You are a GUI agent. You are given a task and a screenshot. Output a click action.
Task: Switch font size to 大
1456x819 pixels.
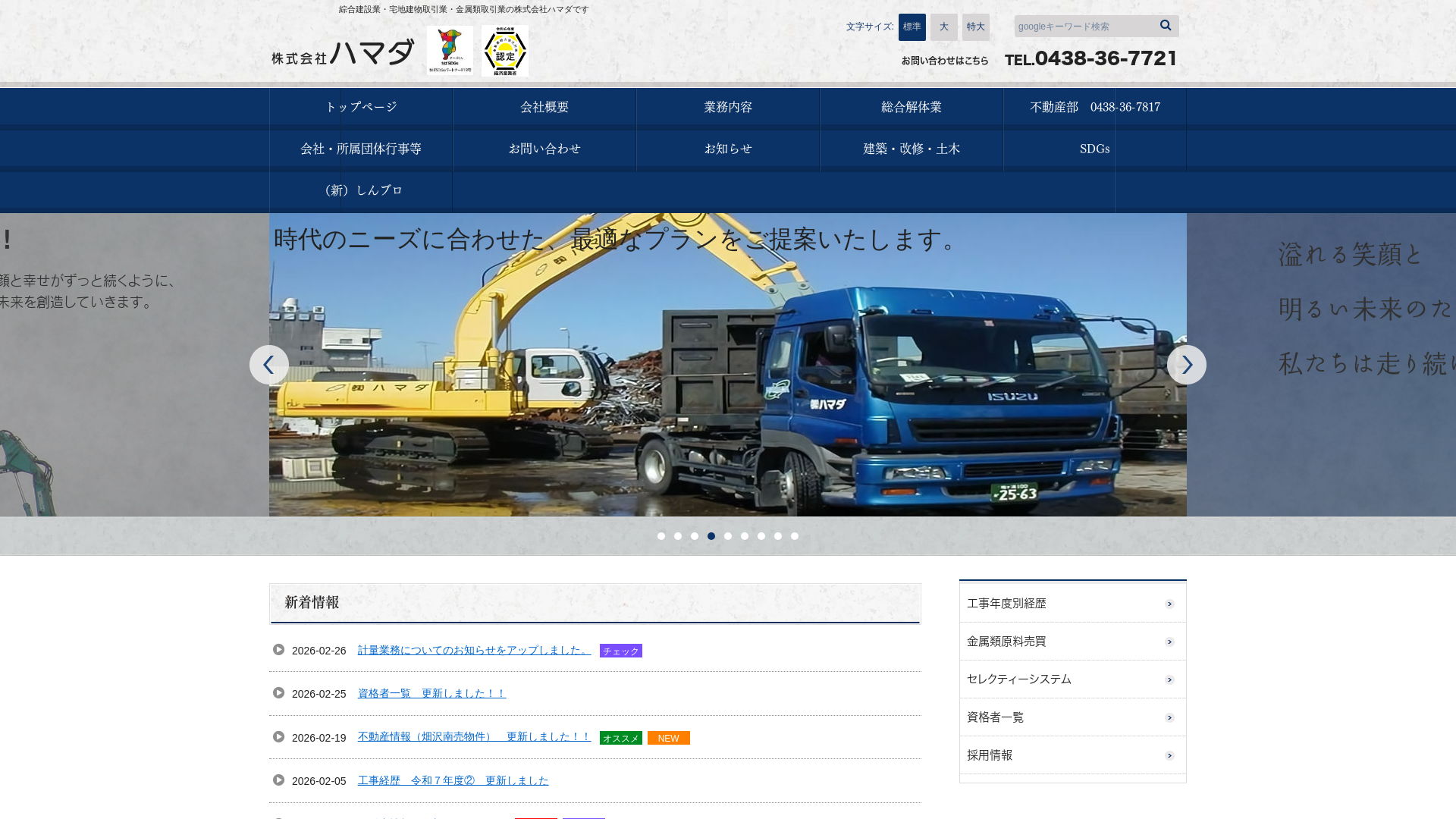(943, 27)
